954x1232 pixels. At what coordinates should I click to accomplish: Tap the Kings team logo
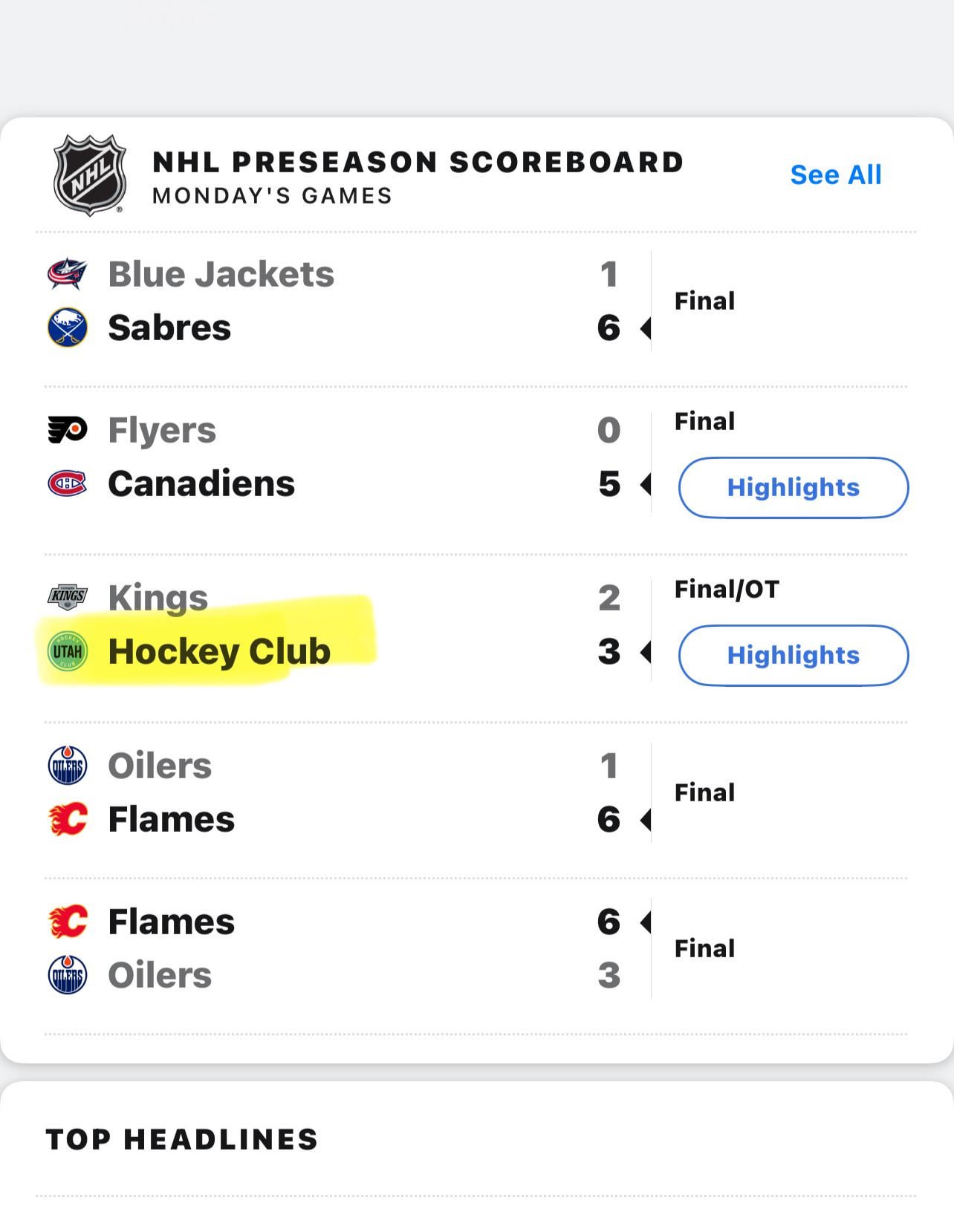point(68,596)
